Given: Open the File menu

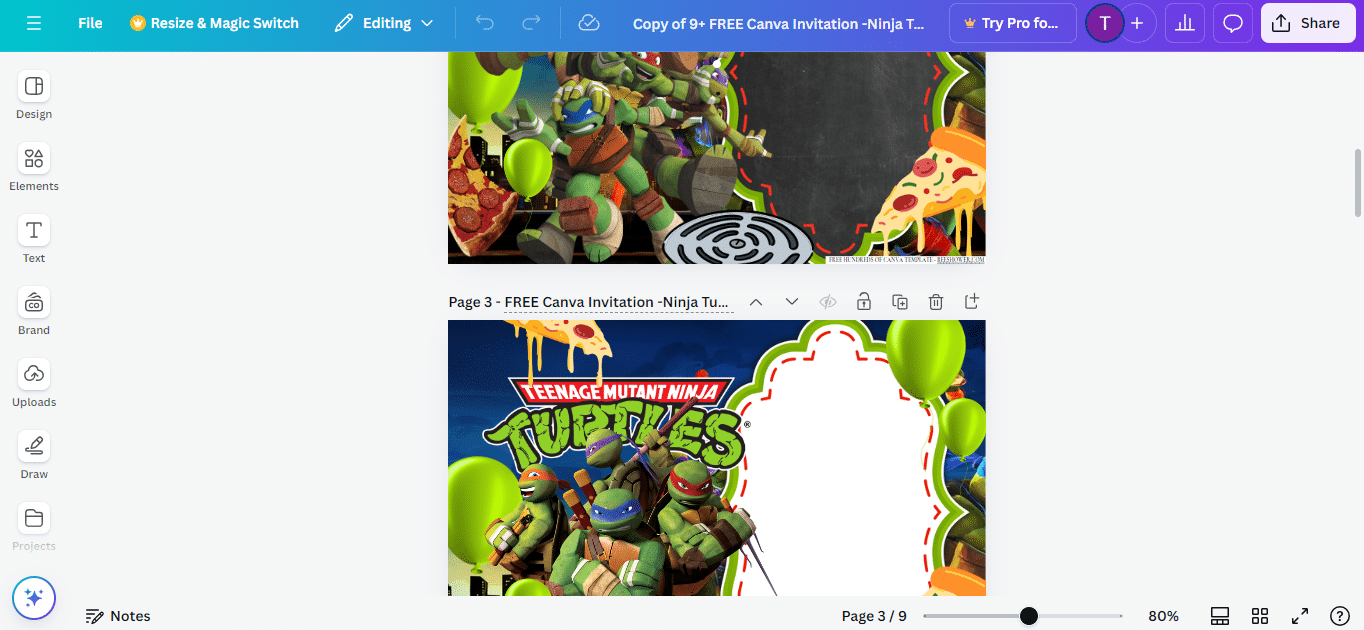Looking at the screenshot, I should (90, 23).
